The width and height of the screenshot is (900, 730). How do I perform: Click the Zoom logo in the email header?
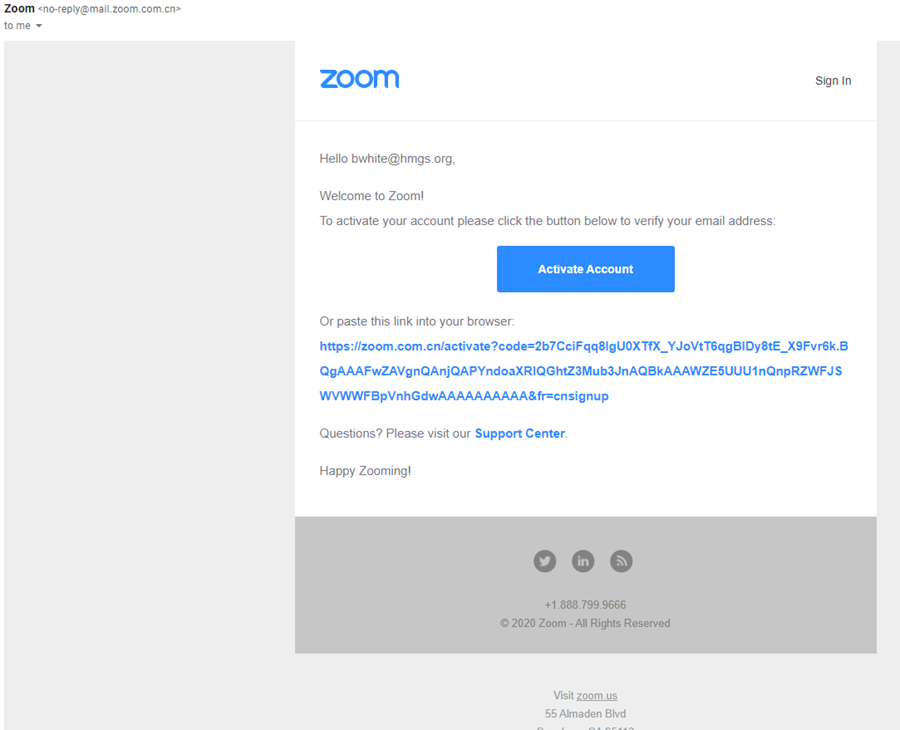[359, 79]
